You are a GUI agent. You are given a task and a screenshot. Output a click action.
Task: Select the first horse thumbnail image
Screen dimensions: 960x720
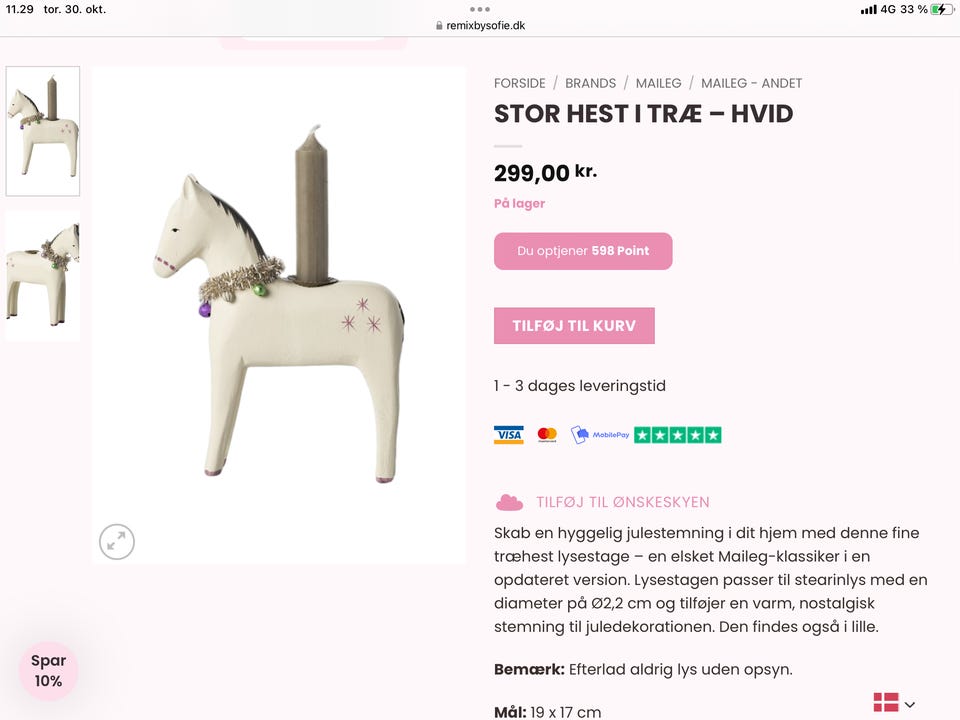pyautogui.click(x=43, y=131)
